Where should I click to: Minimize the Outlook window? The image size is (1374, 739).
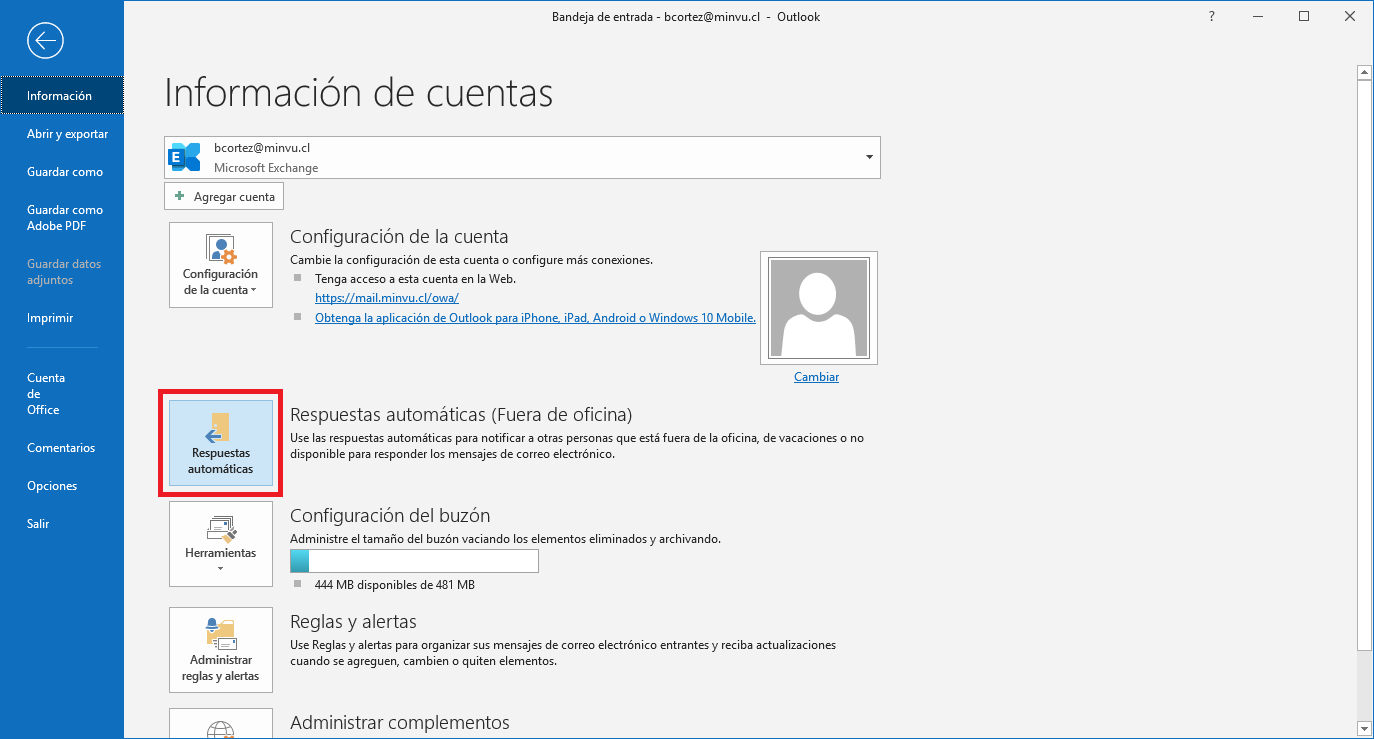click(x=1258, y=17)
